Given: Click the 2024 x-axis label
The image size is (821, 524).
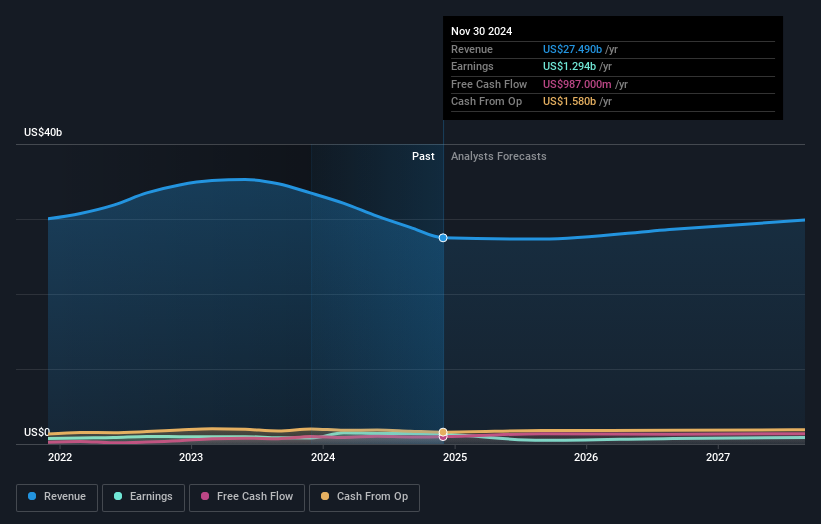Looking at the screenshot, I should 323,457.
